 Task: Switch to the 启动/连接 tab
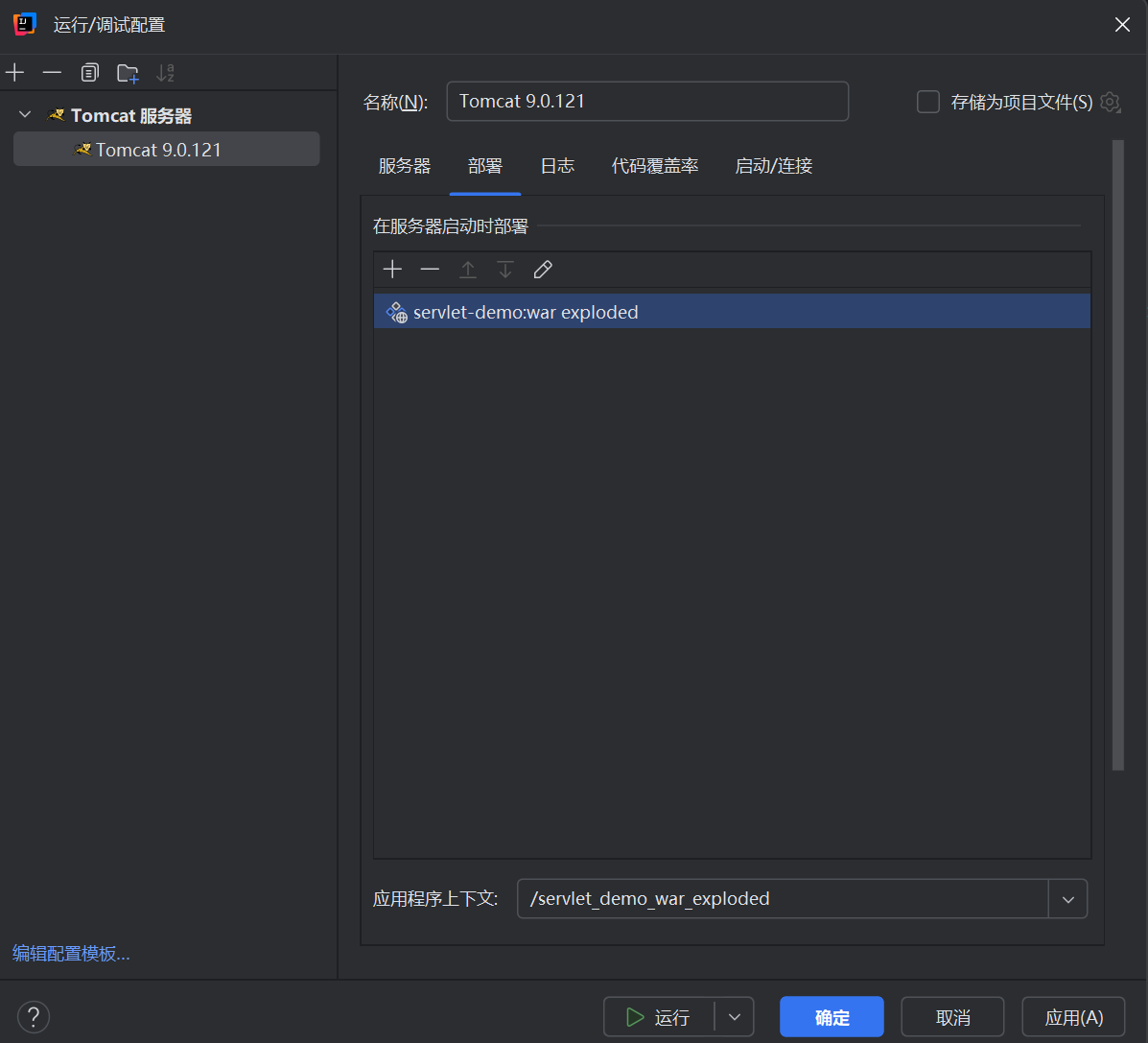pyautogui.click(x=774, y=166)
